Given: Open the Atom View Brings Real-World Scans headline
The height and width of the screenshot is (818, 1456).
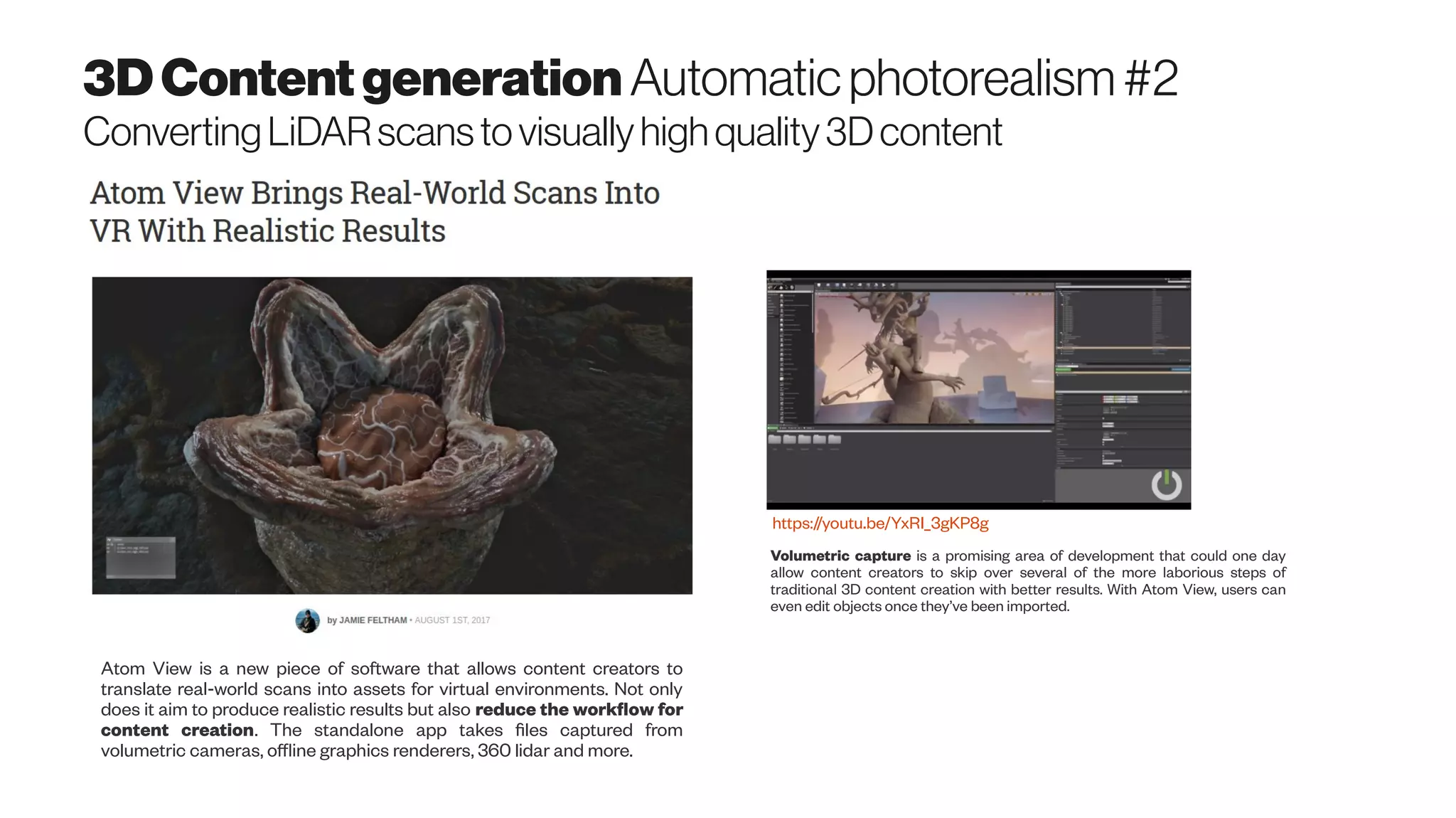Looking at the screenshot, I should click(x=375, y=212).
